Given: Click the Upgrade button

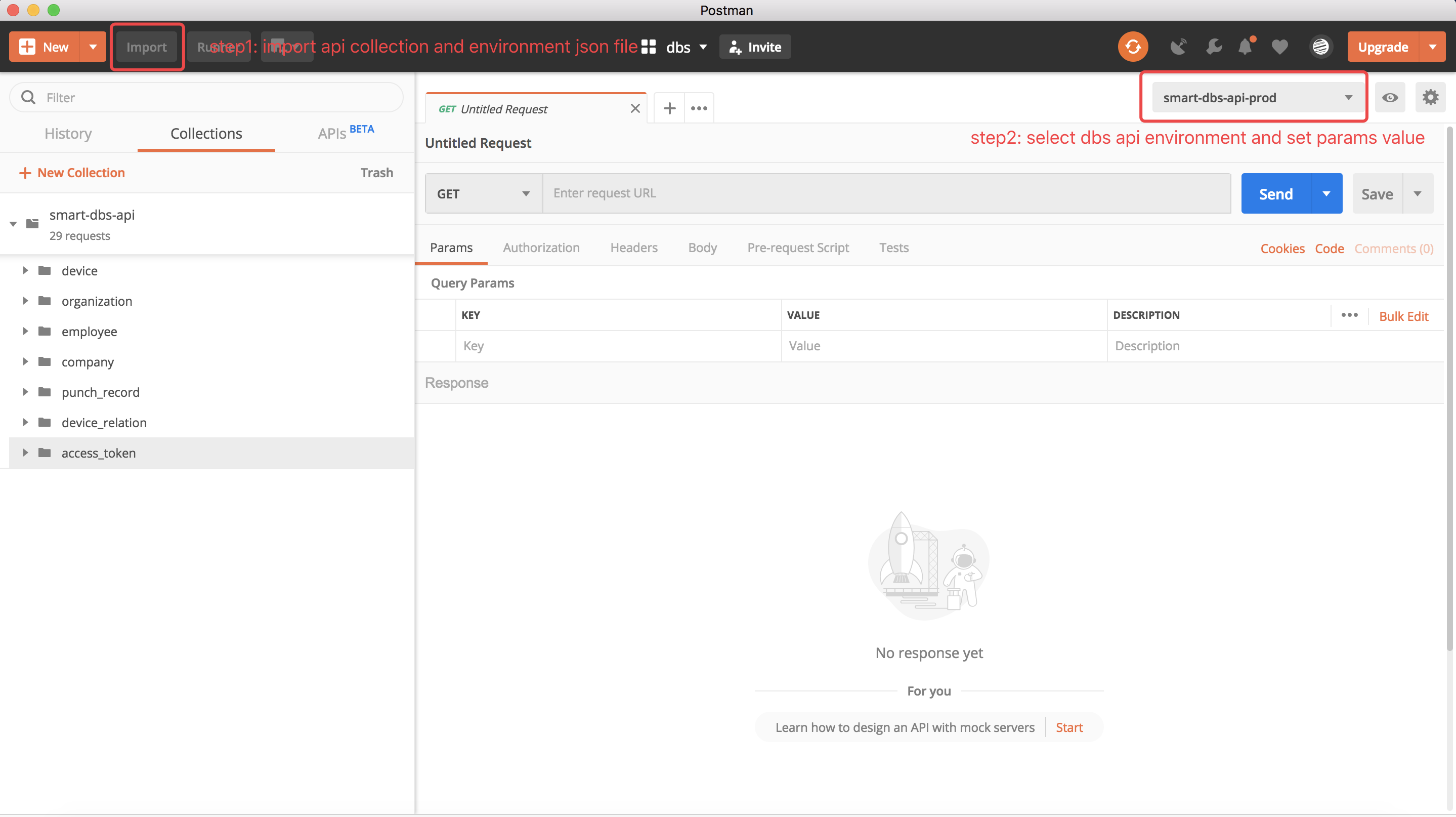Looking at the screenshot, I should pos(1383,47).
